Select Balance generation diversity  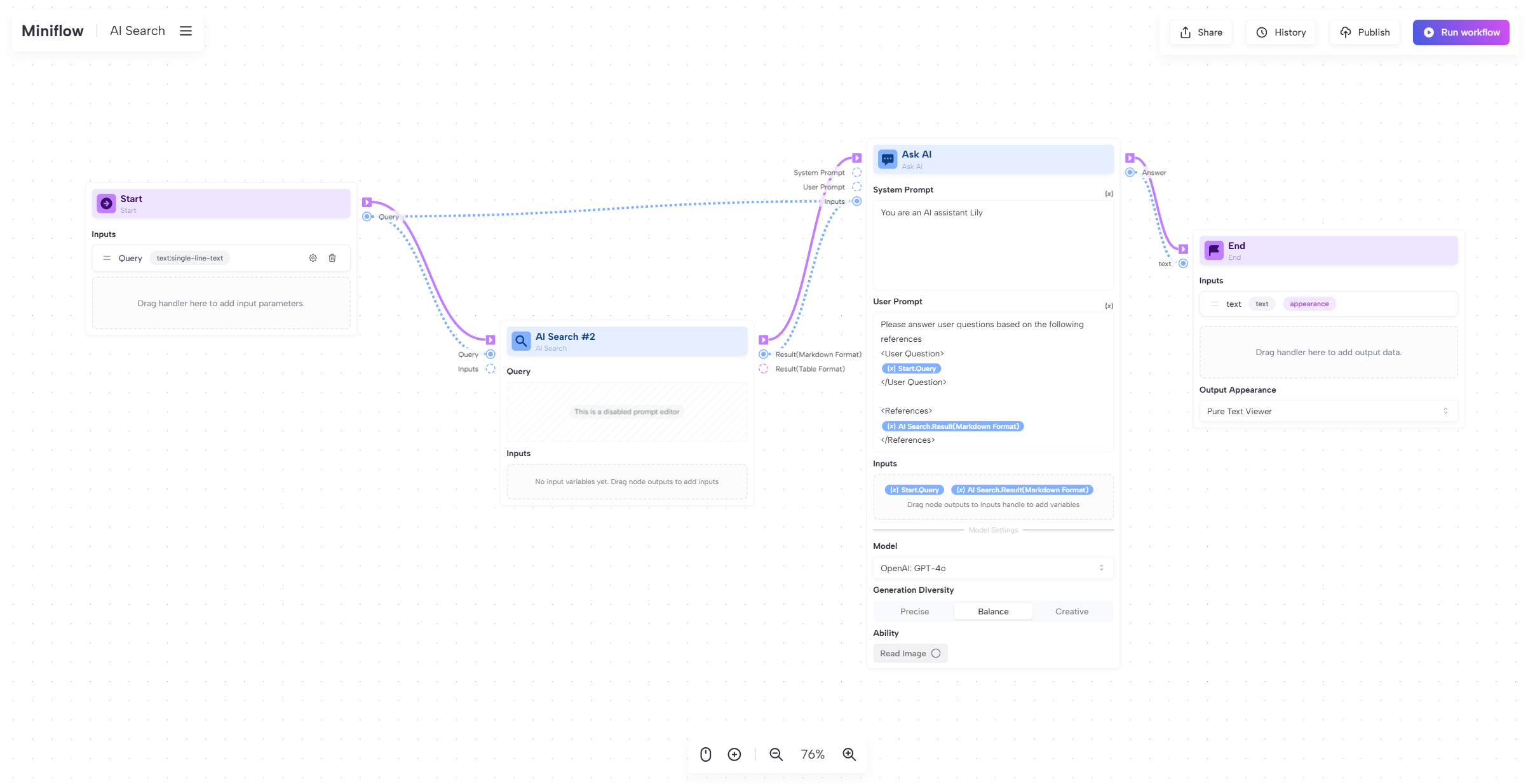coord(993,611)
